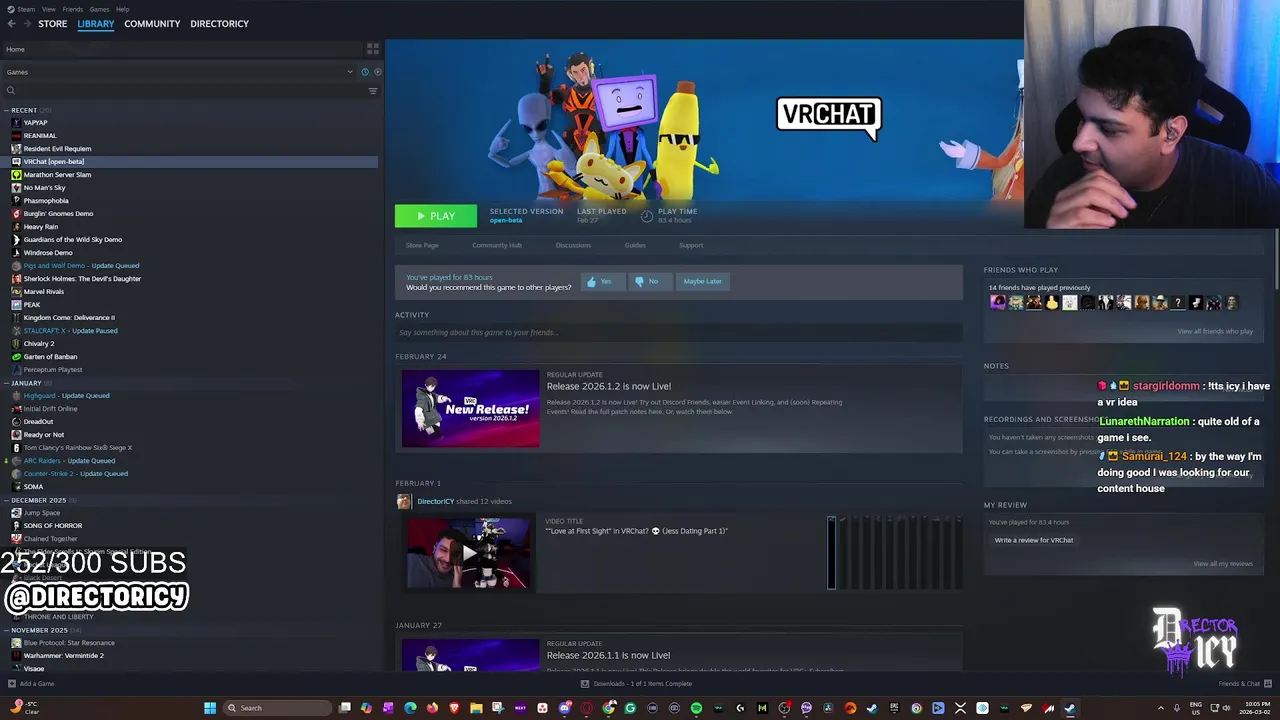Collapse the DECEMBER 2025 category
The image size is (1280, 720).
7,500
